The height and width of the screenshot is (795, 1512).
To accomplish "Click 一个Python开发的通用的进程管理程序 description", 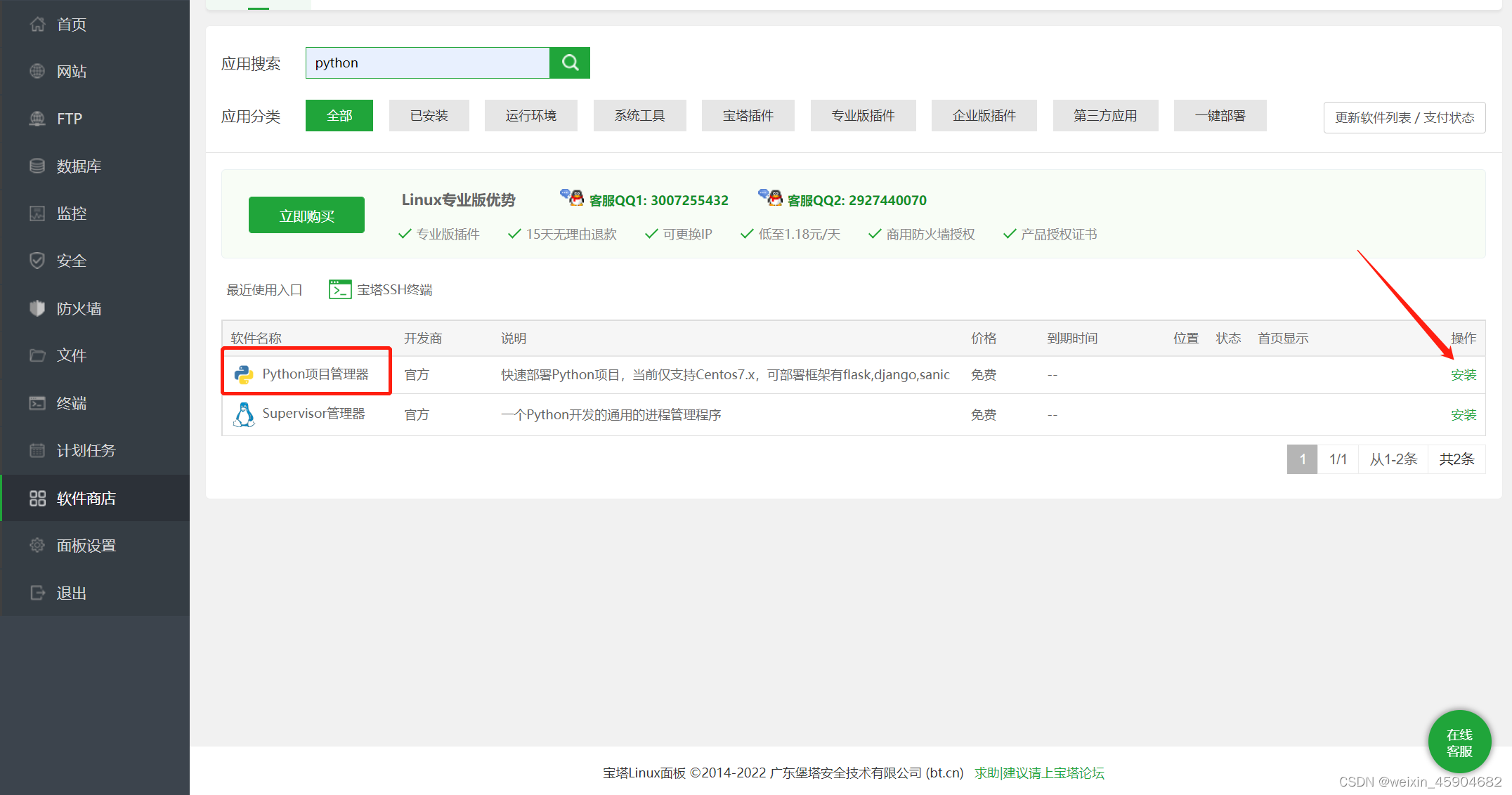I will click(x=611, y=415).
